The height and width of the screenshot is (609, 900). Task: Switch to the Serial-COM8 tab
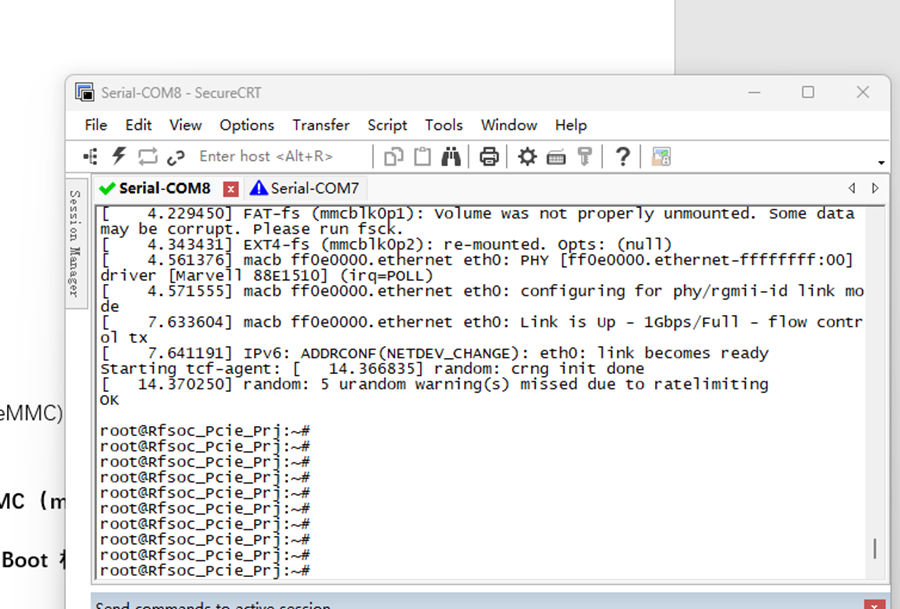(164, 188)
